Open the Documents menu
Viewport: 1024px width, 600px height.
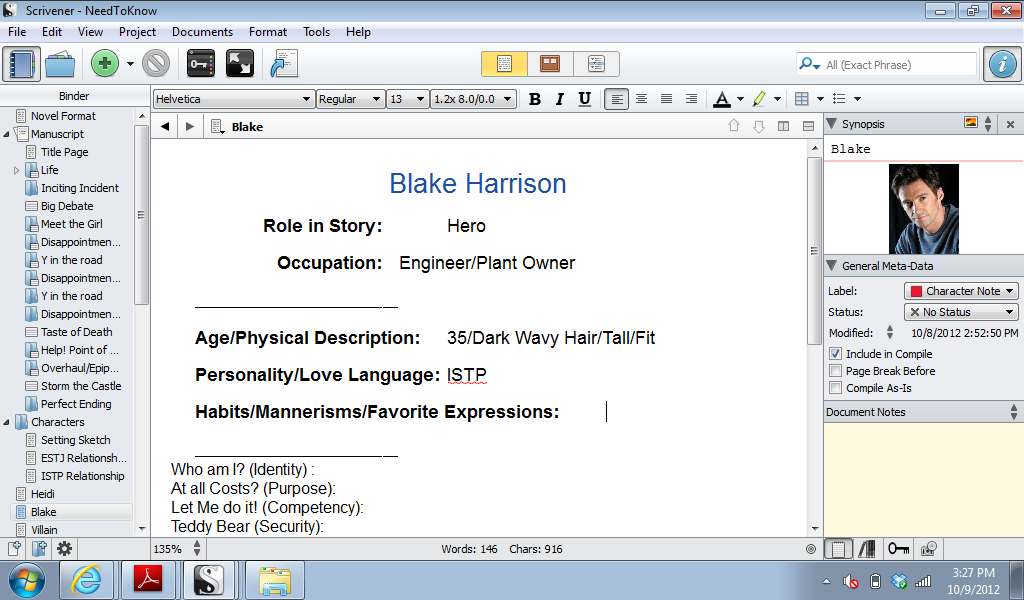click(x=202, y=32)
